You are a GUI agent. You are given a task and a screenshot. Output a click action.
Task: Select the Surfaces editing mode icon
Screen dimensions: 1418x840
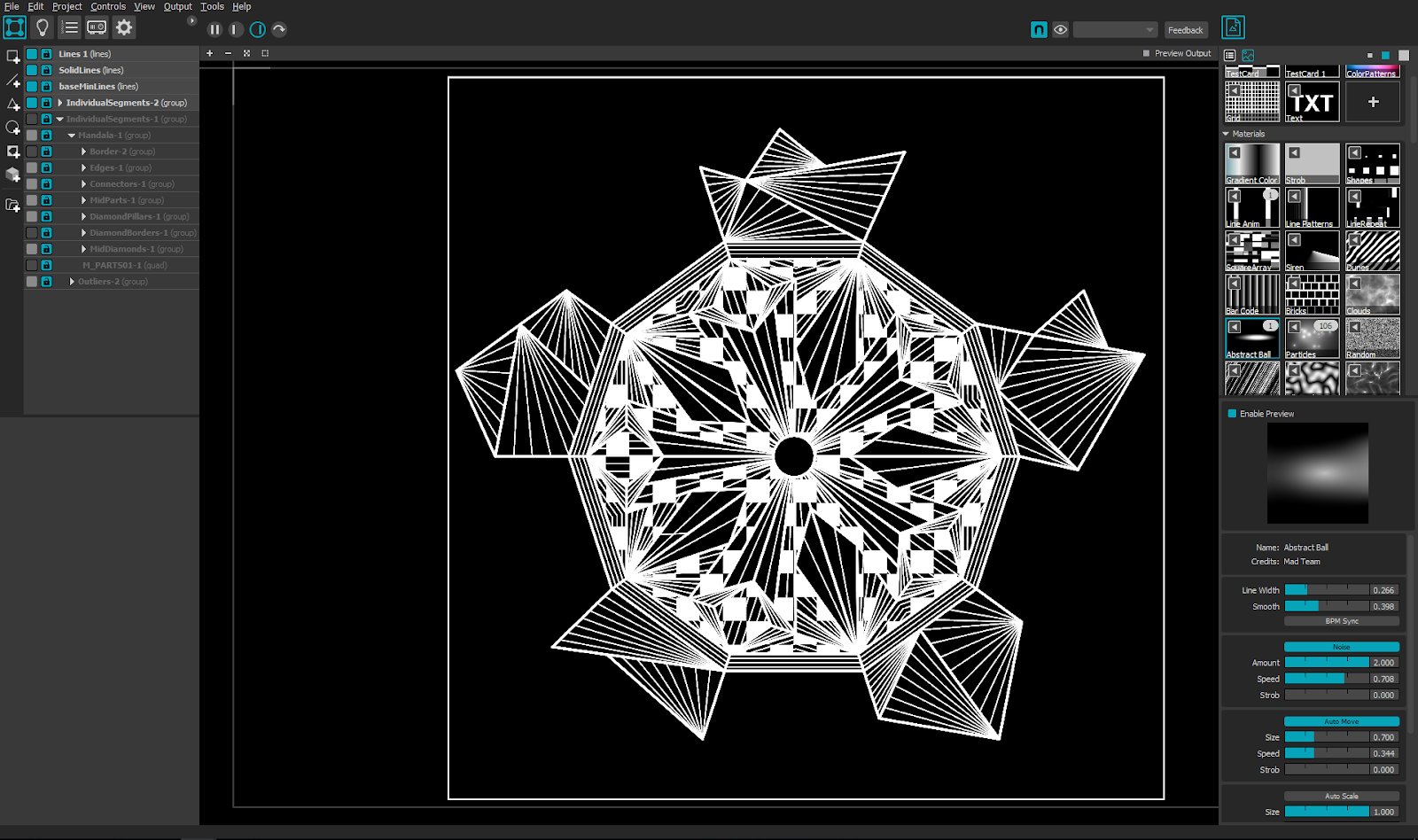[13, 27]
